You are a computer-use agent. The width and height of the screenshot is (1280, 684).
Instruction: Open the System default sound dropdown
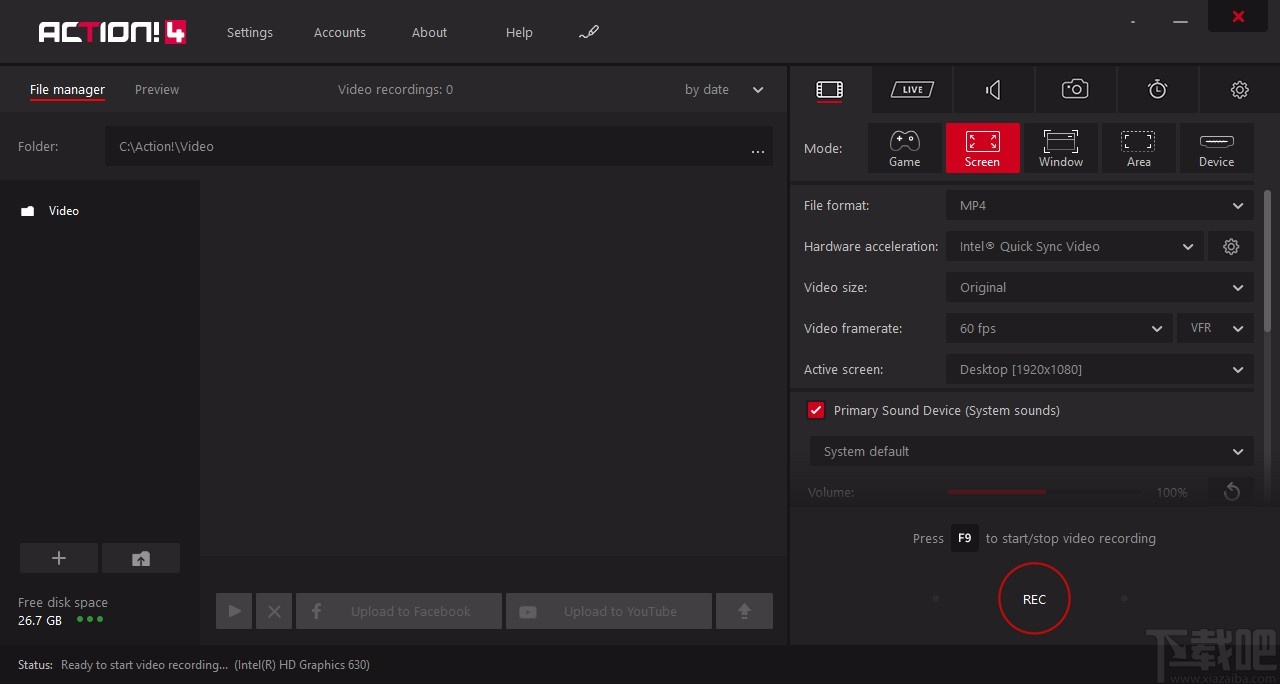click(1032, 451)
